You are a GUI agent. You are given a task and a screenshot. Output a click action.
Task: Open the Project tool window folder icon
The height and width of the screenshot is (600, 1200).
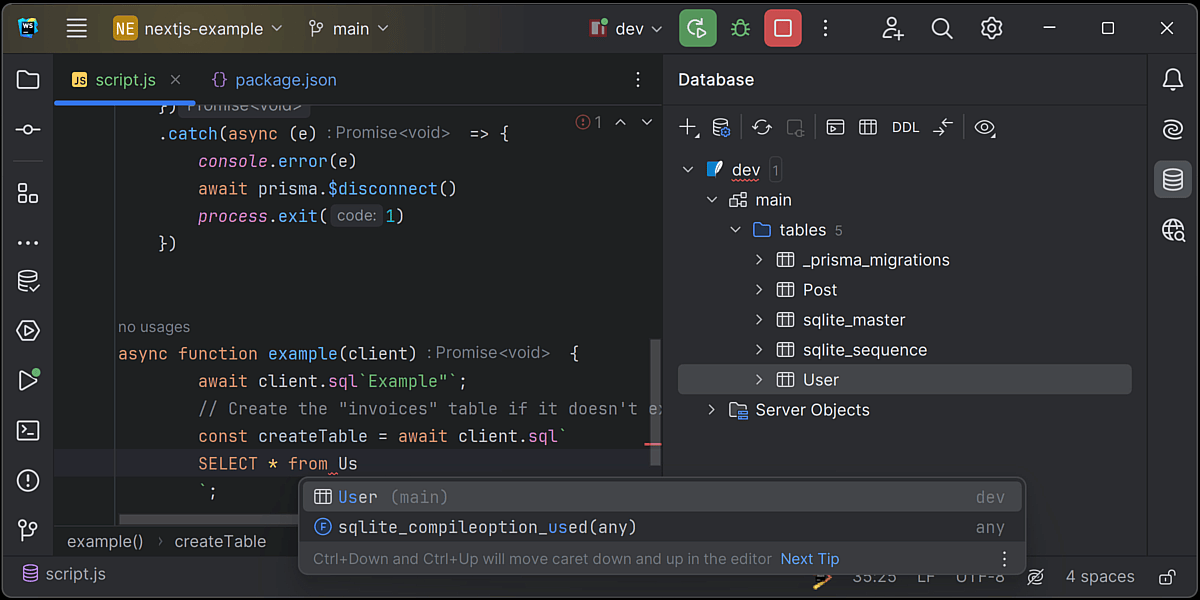pyautogui.click(x=28, y=80)
